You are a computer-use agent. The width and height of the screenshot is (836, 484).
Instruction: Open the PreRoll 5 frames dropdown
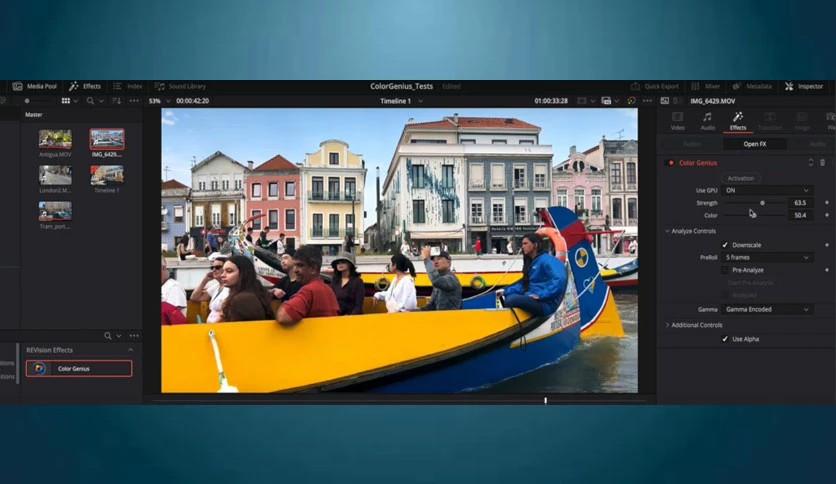point(767,257)
